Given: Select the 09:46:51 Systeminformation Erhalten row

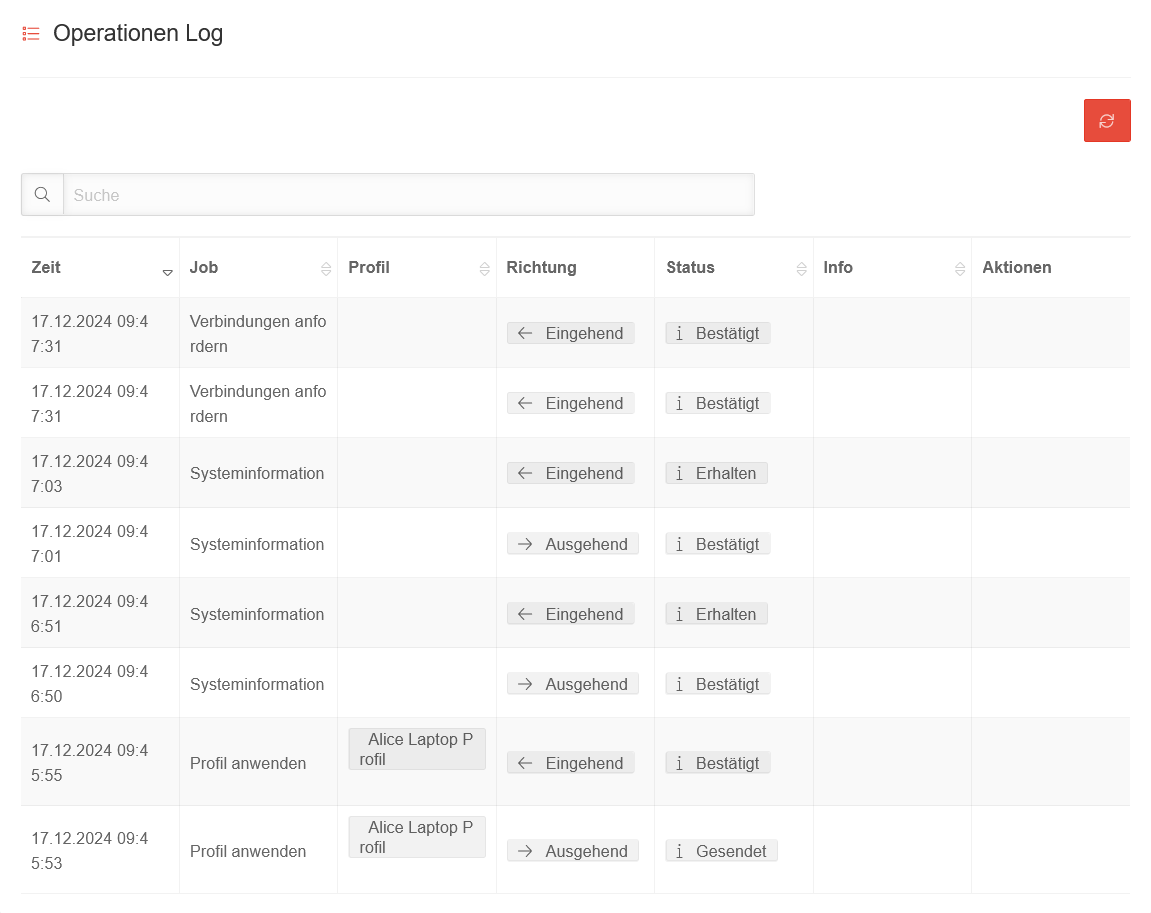Looking at the screenshot, I should coord(257,614).
